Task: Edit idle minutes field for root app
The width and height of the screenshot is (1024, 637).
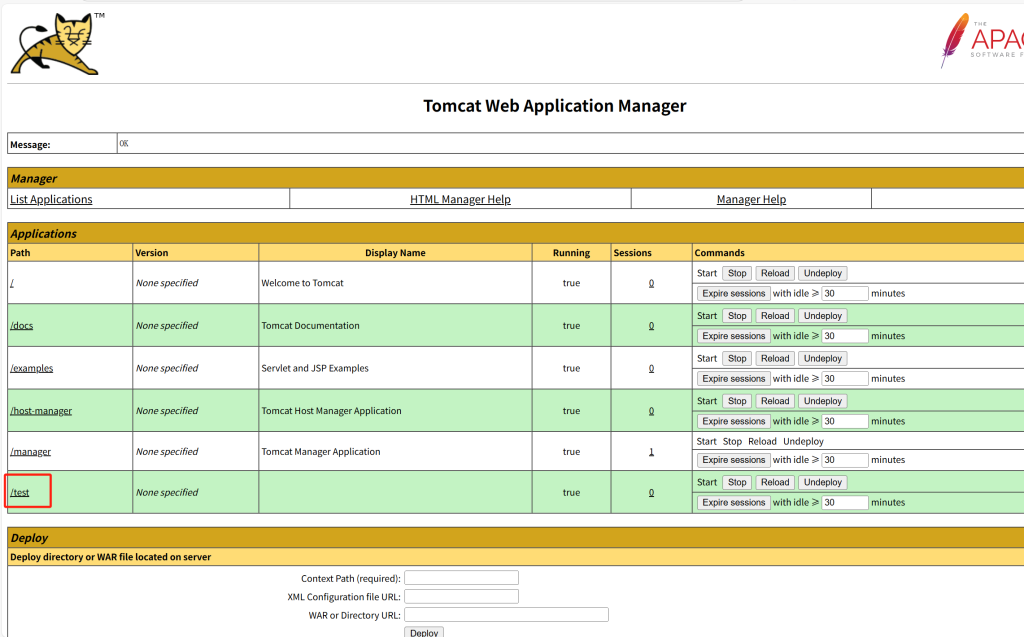Action: (844, 293)
